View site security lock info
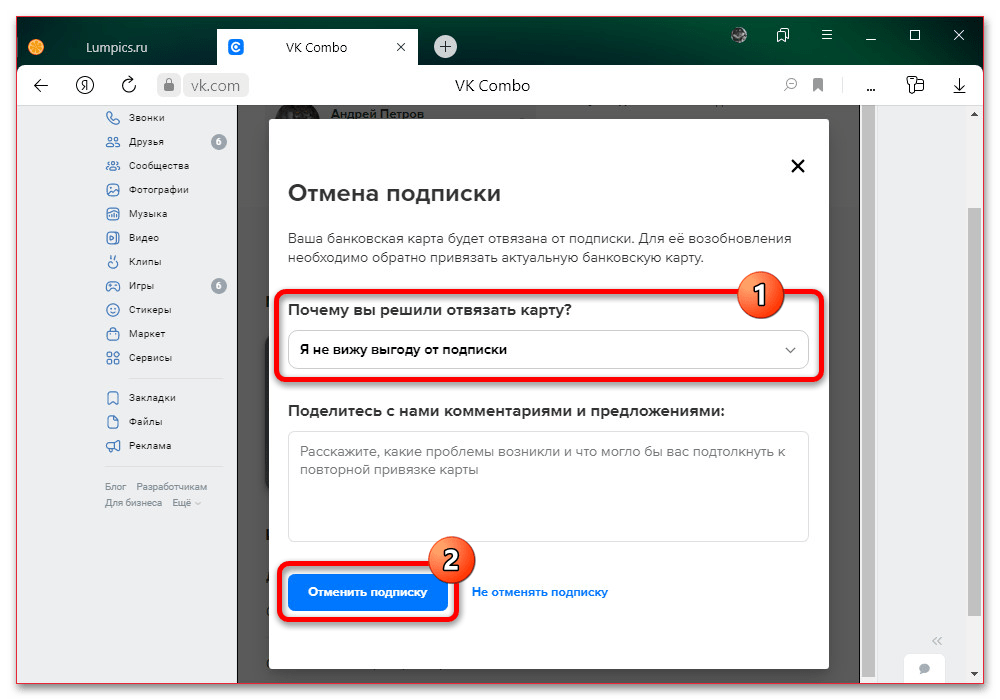 pos(169,85)
